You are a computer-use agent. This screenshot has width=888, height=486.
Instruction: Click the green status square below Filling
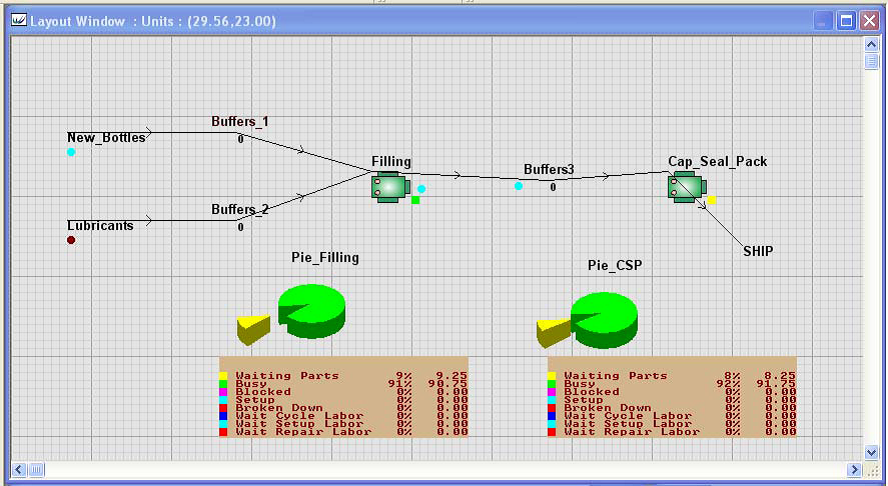click(x=415, y=200)
